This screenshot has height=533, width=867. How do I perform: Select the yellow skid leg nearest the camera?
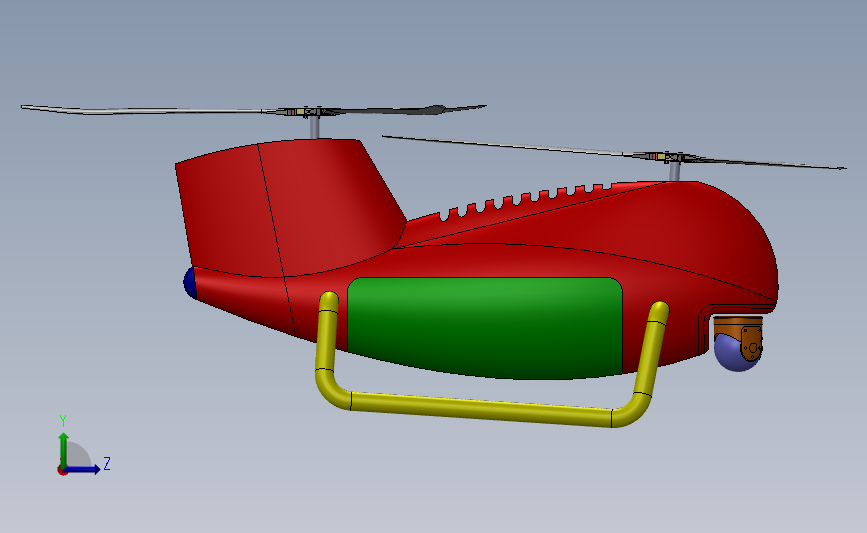pos(652,348)
